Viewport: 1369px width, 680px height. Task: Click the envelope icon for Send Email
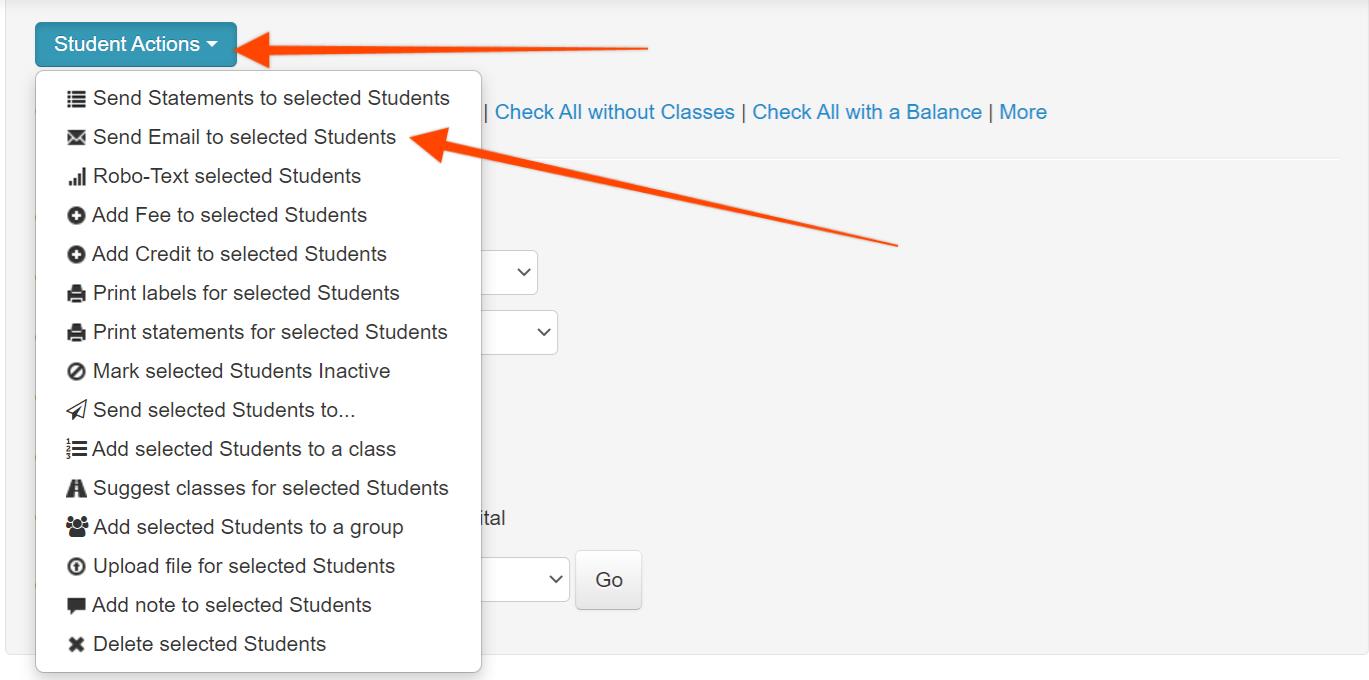point(76,138)
